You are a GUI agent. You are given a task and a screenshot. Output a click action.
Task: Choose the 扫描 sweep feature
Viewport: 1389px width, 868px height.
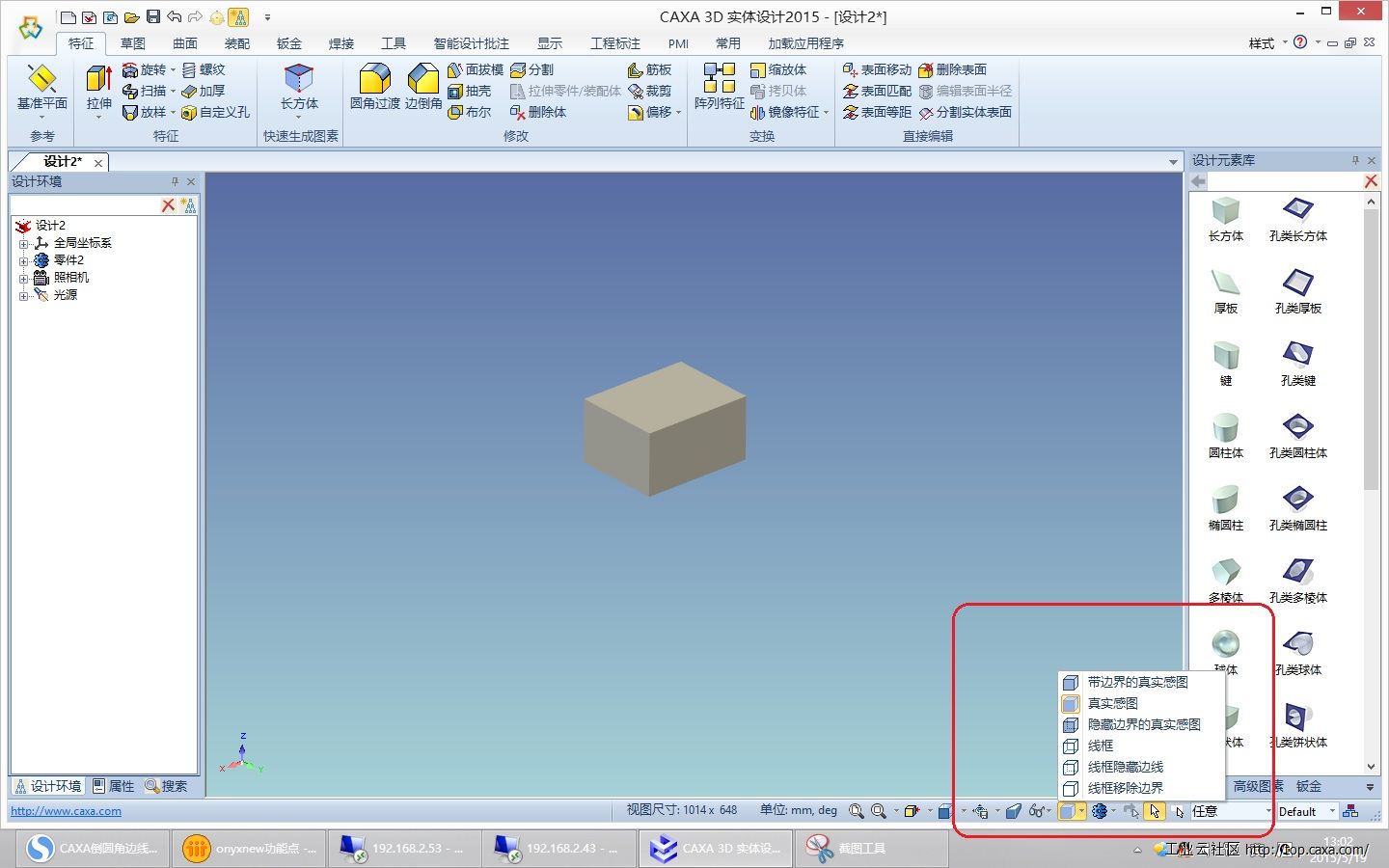coord(145,91)
